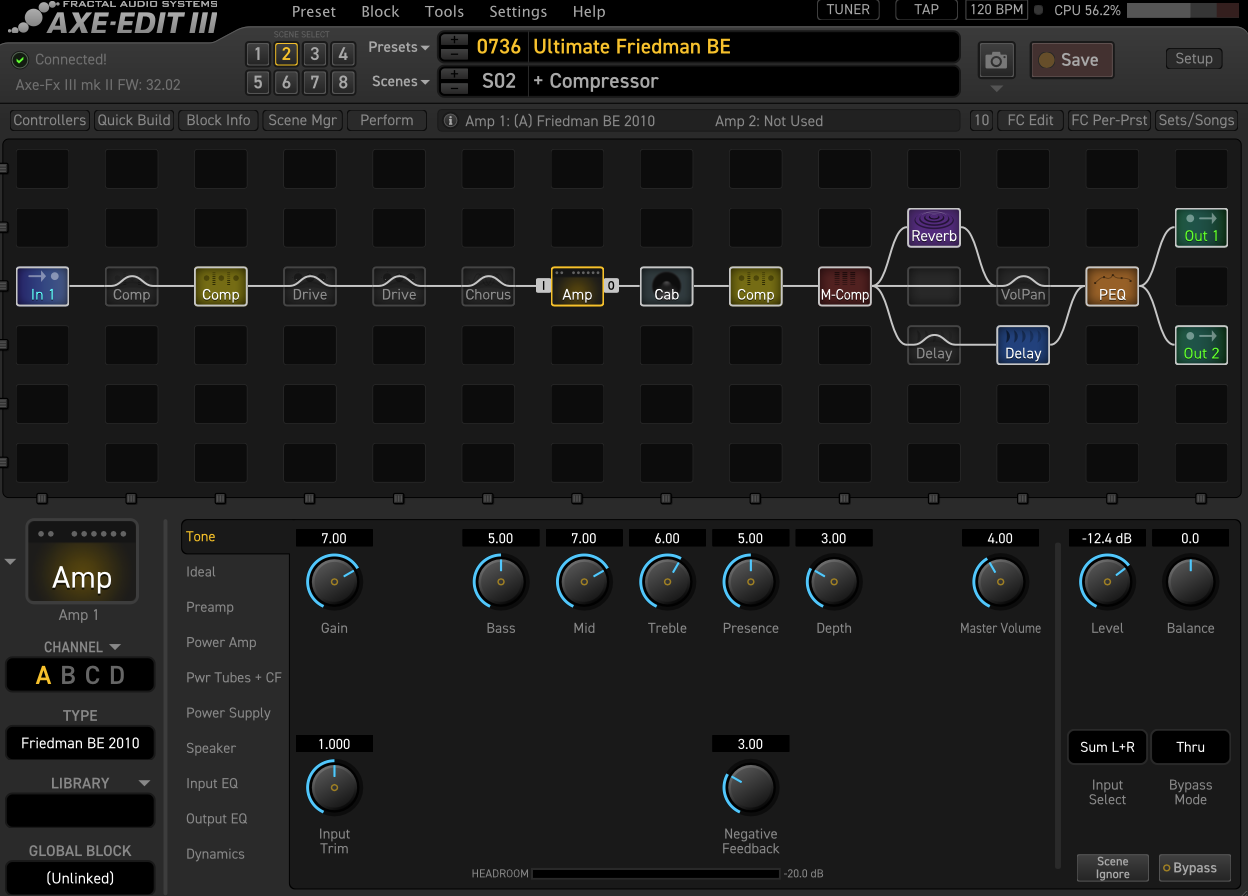Screen dimensions: 1248x896
Task: Select the VolPan block
Action: 1023,286
